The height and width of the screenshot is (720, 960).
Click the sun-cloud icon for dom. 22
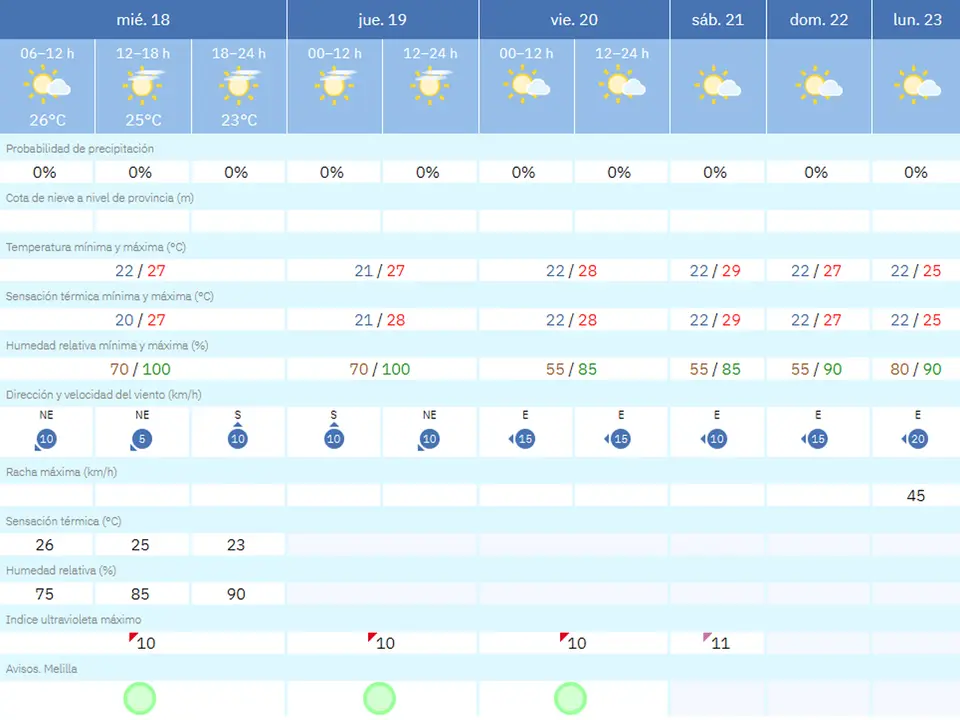pos(819,85)
